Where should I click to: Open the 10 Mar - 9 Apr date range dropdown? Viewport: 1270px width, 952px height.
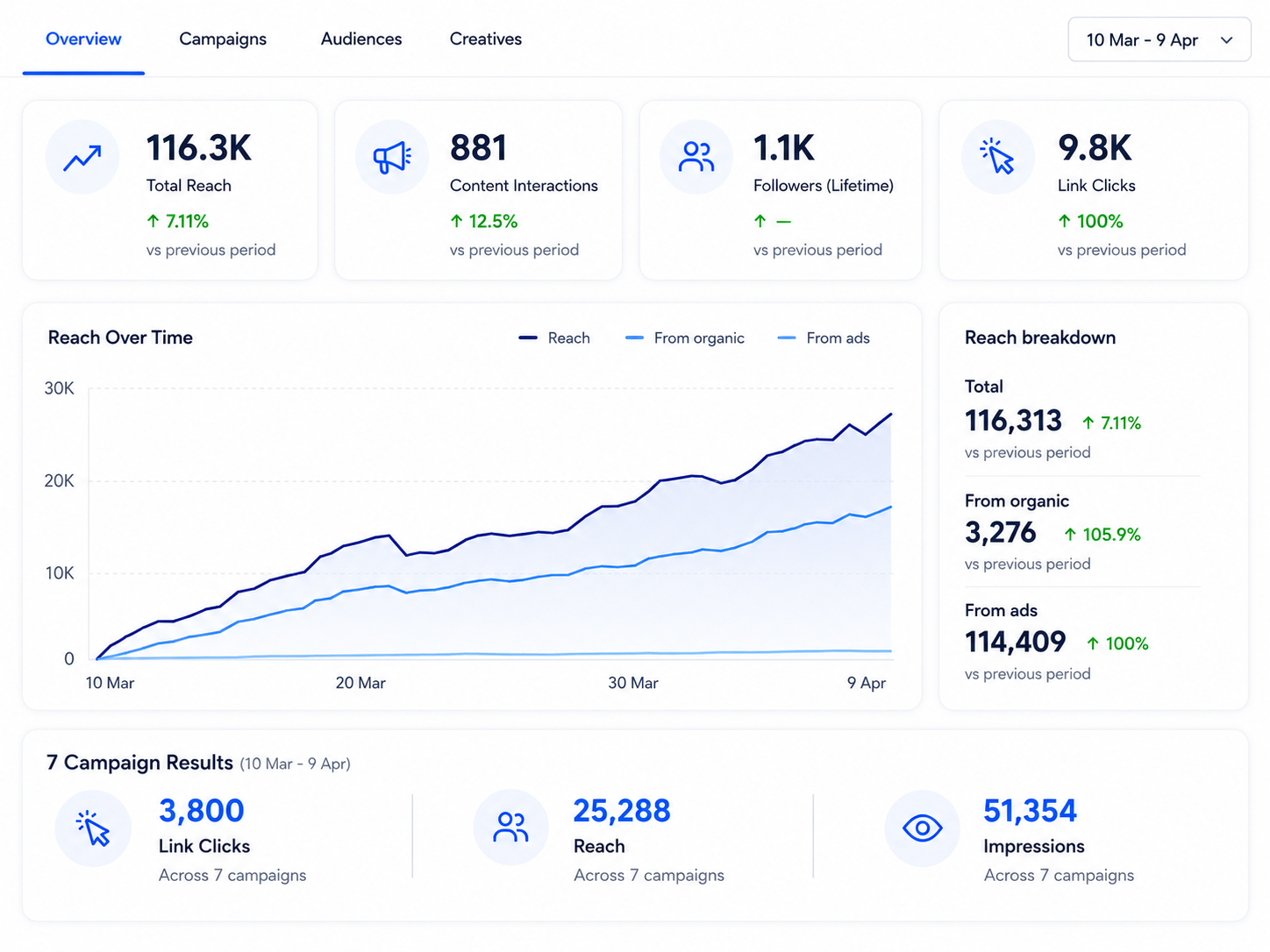1159,39
